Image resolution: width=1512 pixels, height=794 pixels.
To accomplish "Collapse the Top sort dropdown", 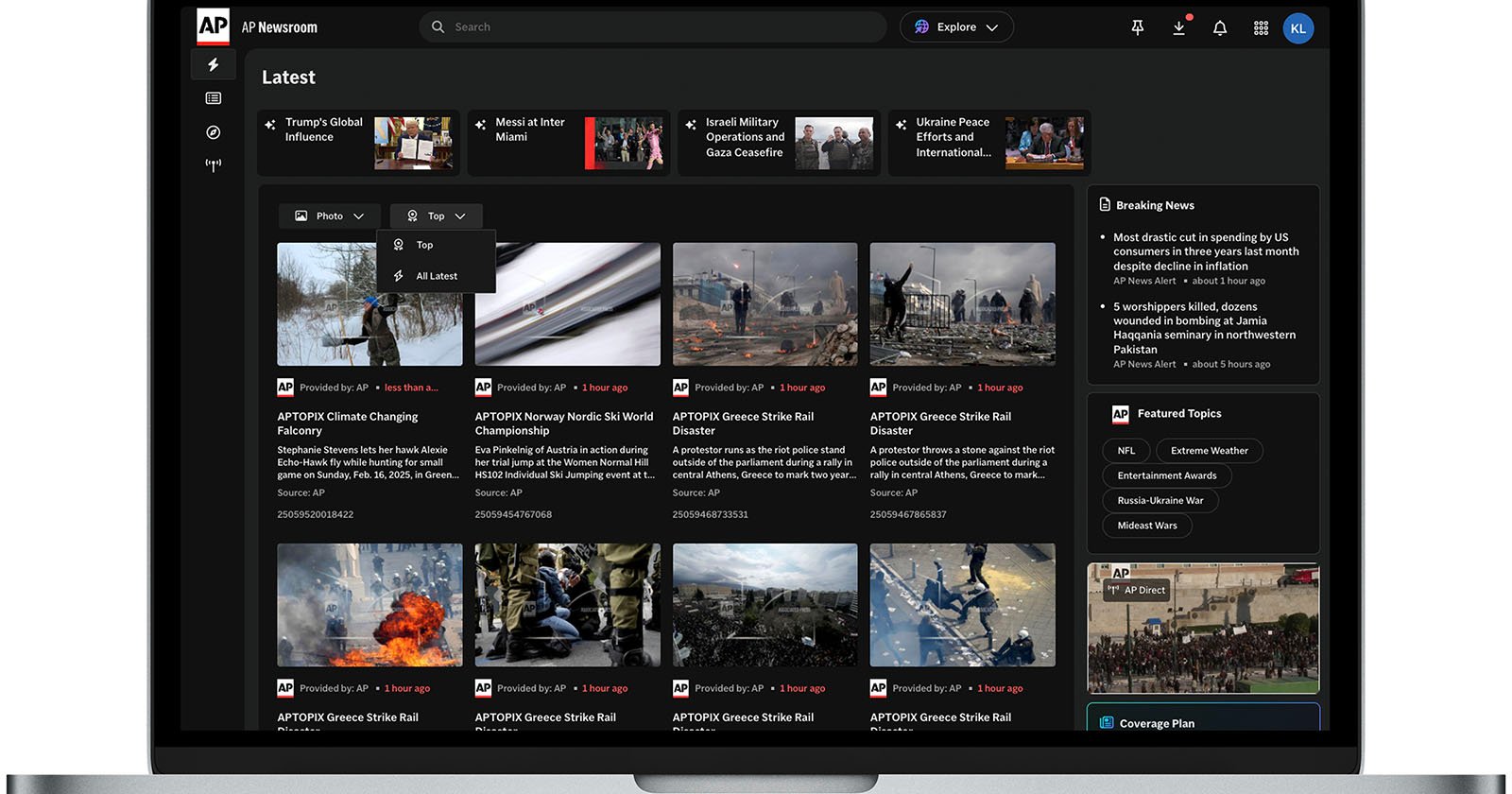I will pyautogui.click(x=437, y=216).
